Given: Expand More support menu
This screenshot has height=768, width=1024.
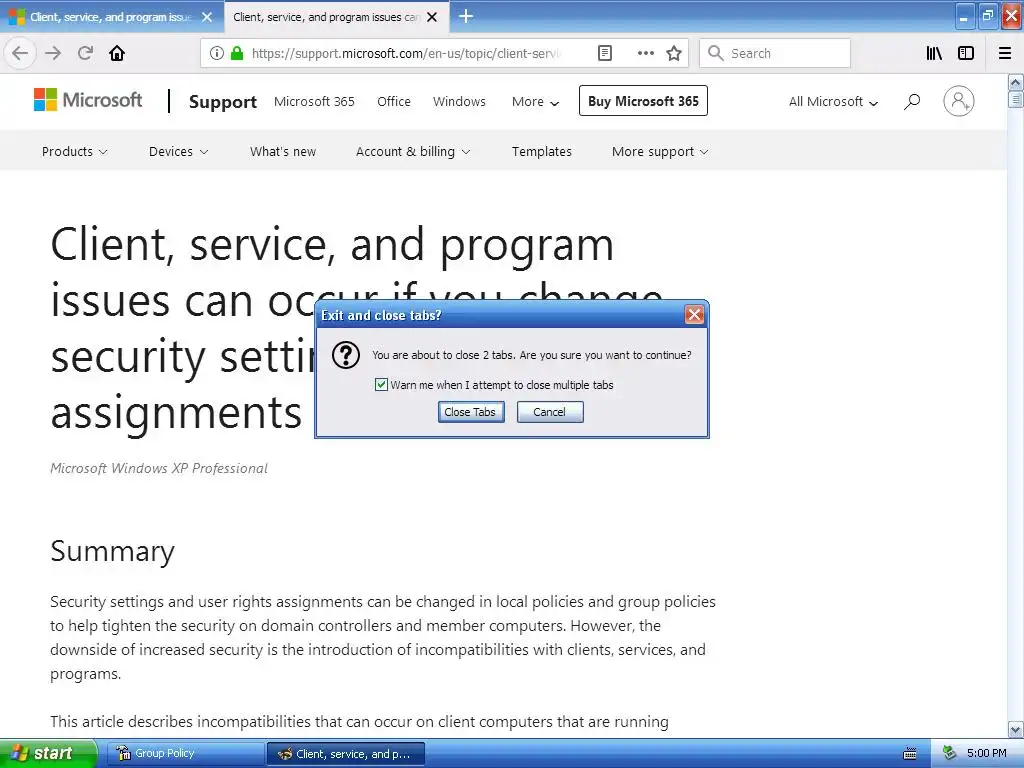Looking at the screenshot, I should click(x=660, y=152).
